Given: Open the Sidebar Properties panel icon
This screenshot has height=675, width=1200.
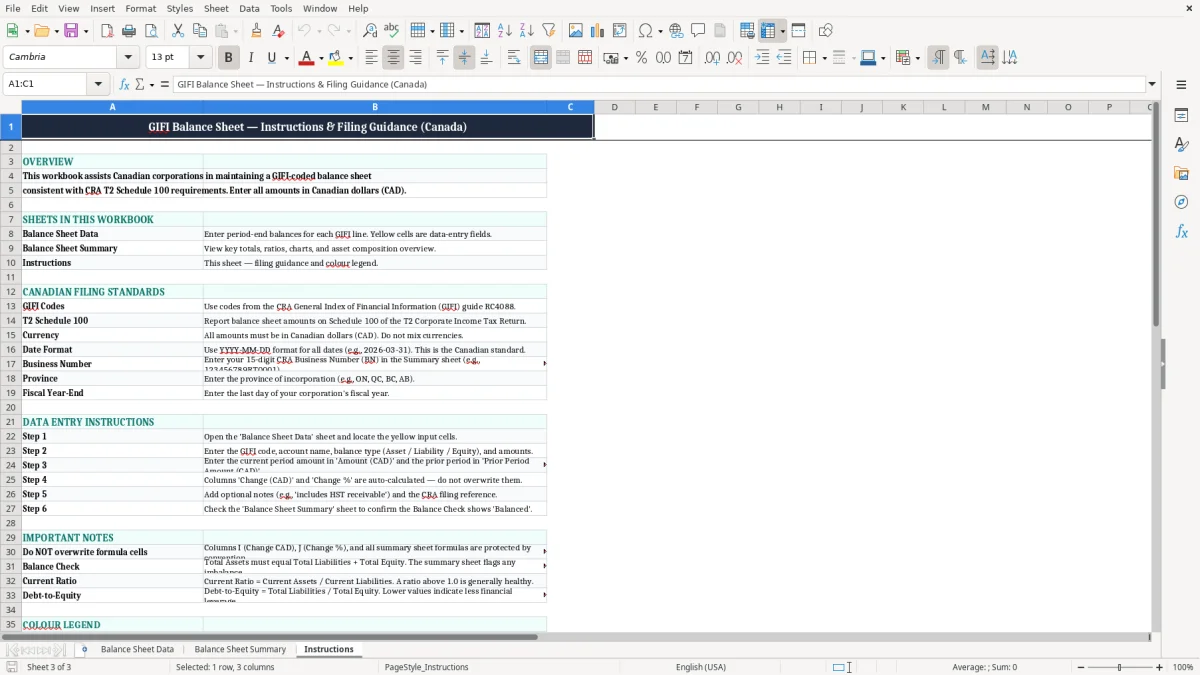Looking at the screenshot, I should [x=1181, y=116].
